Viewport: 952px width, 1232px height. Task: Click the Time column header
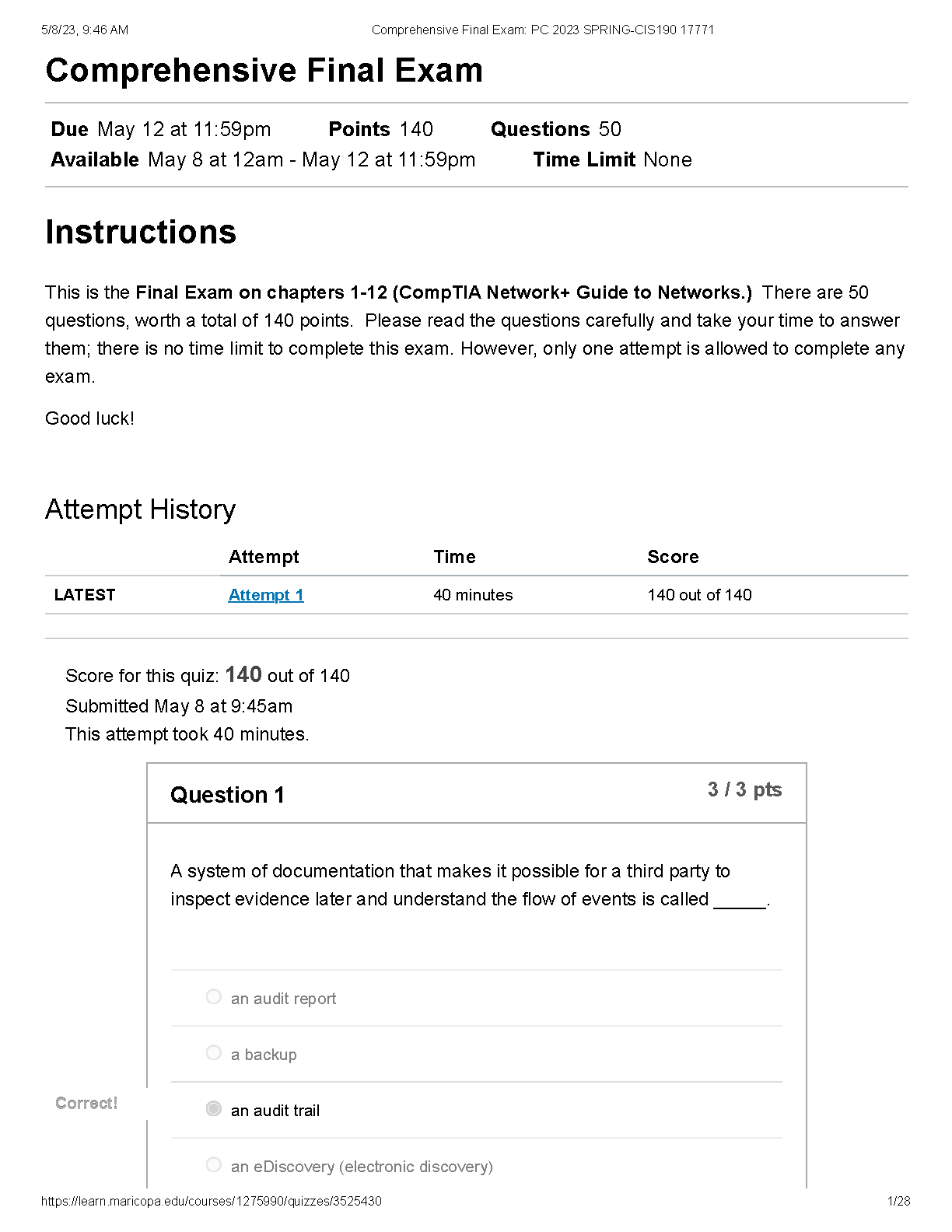[454, 557]
